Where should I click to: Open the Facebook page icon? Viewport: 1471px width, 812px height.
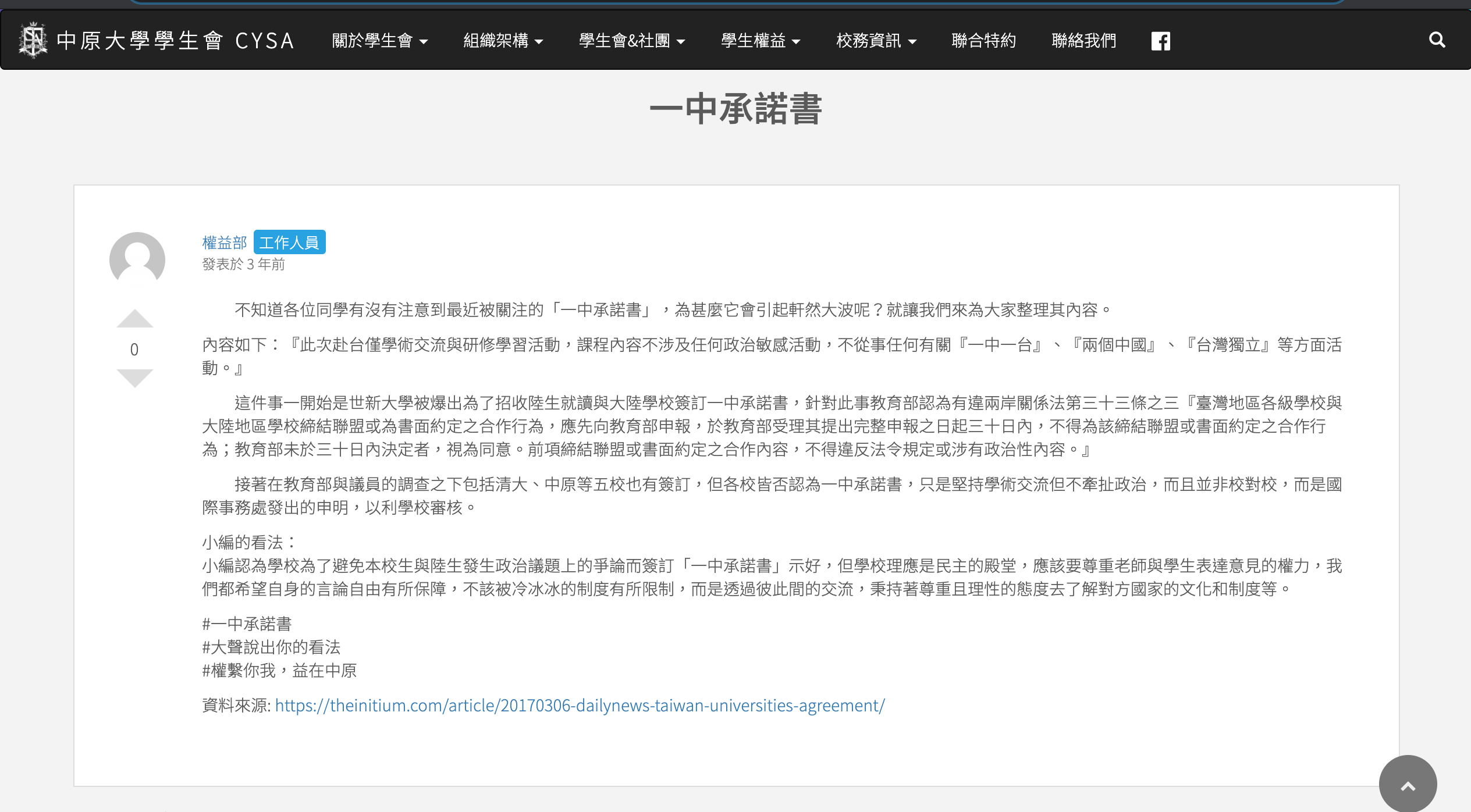click(x=1160, y=41)
